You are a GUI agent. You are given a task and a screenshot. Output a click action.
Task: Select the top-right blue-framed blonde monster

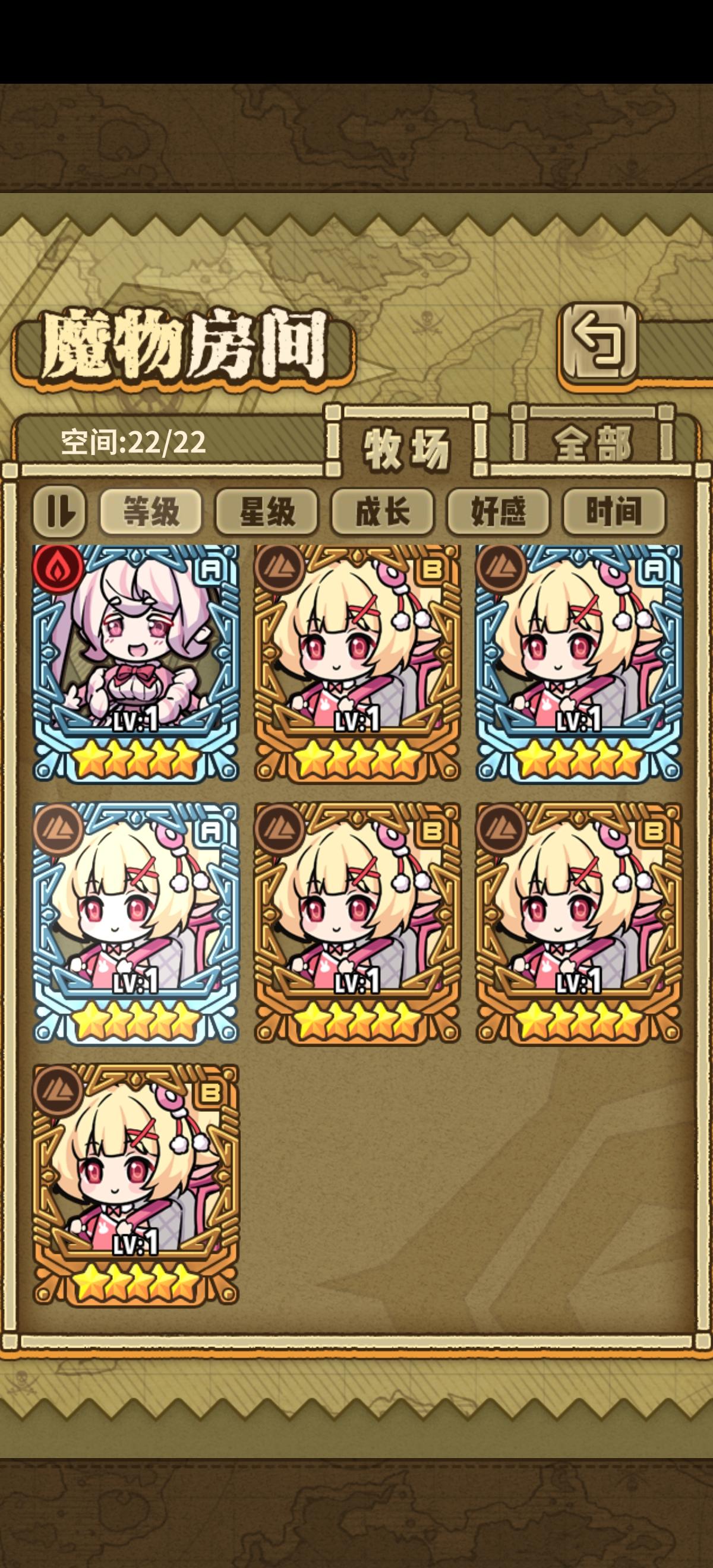[579, 663]
